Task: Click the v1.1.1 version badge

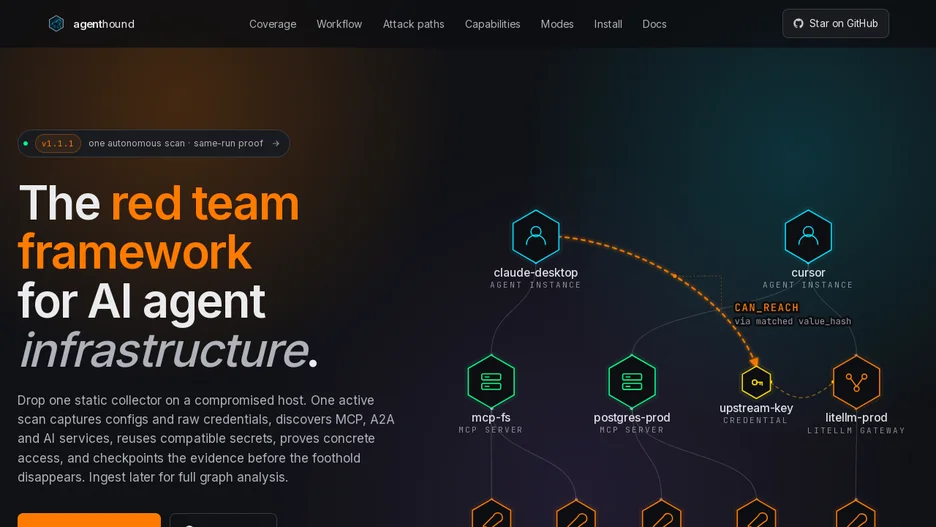Action: click(58, 144)
